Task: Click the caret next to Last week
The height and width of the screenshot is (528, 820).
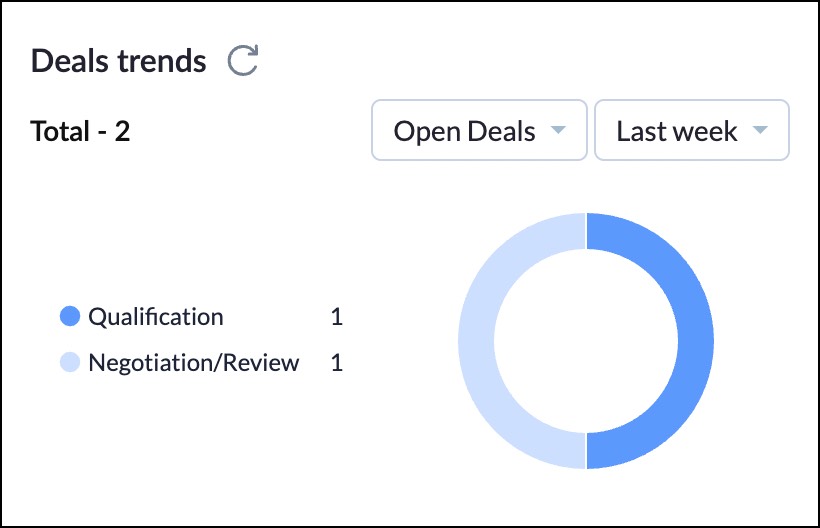Action: (x=760, y=131)
